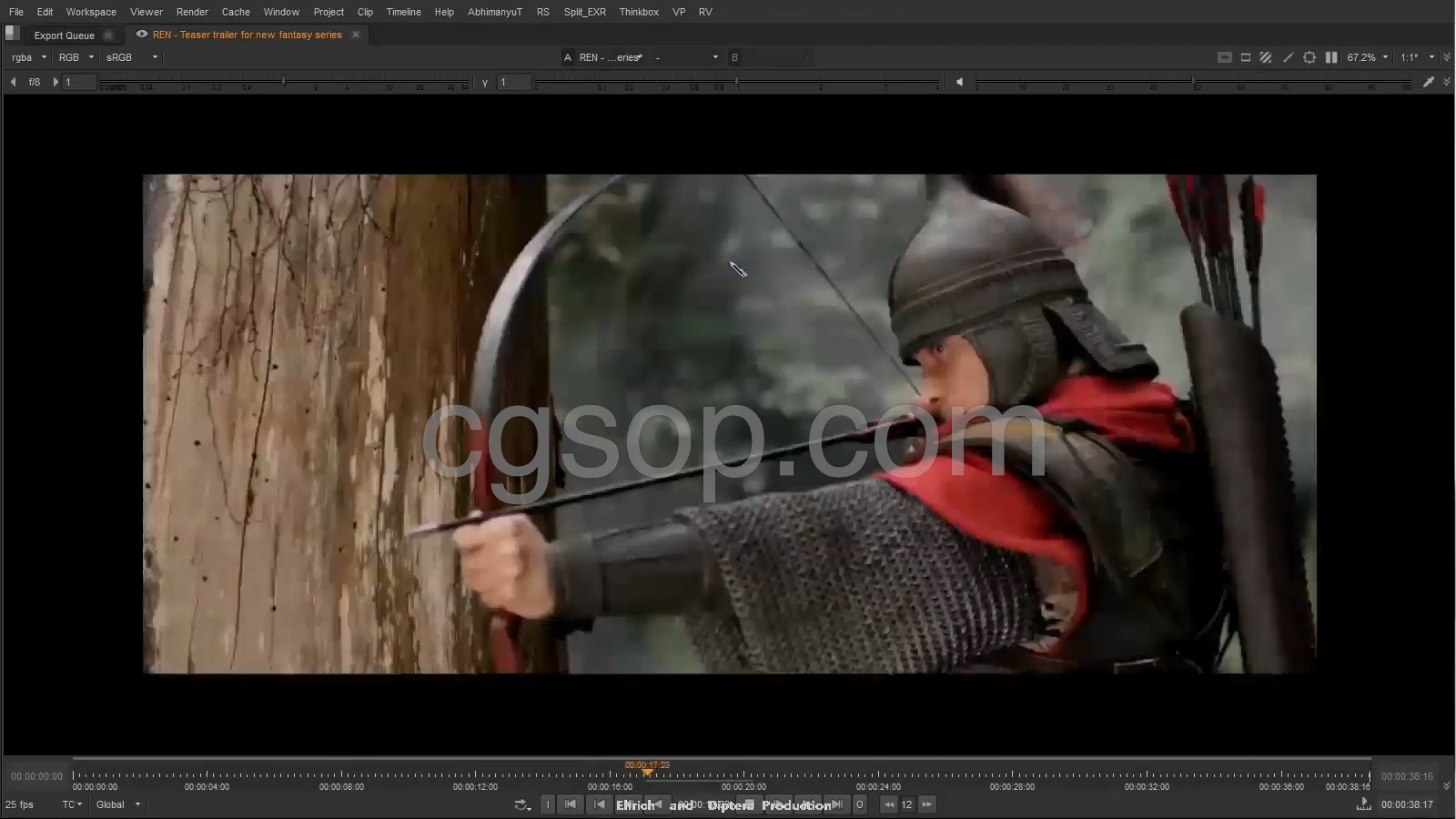Switch to the Export Queue tab
The image size is (1456, 819).
click(65, 35)
